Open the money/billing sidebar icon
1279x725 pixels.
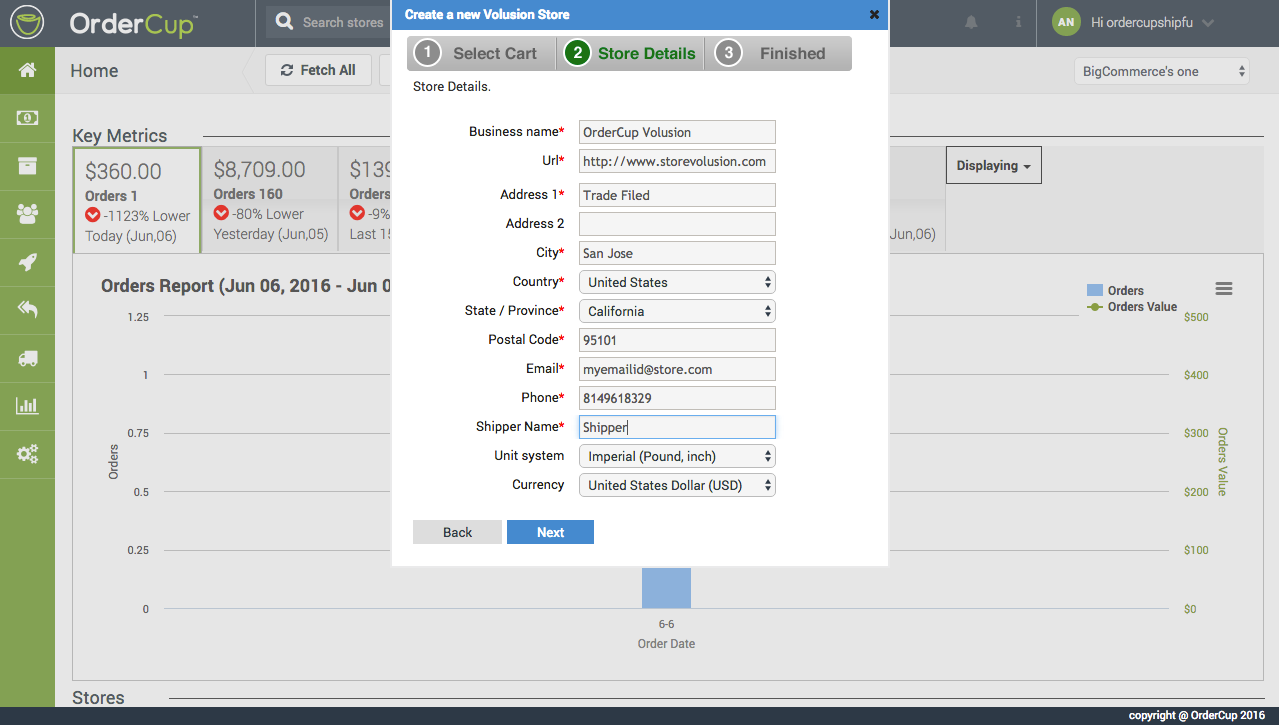(27, 118)
